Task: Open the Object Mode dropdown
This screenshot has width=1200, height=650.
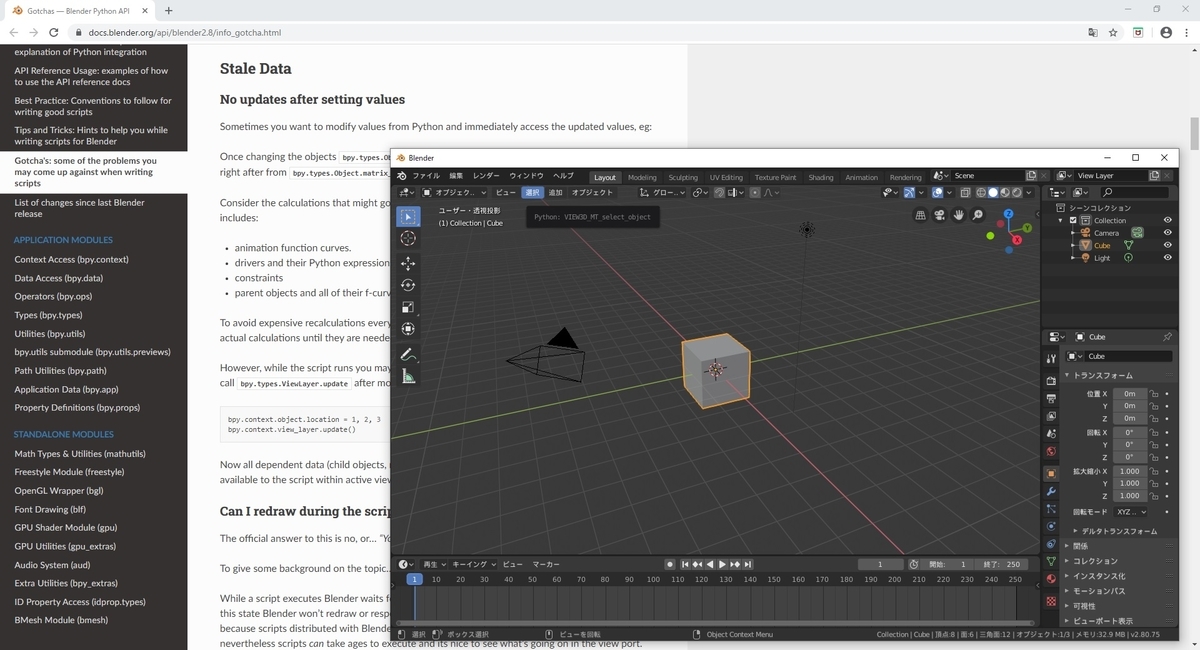Action: [454, 192]
